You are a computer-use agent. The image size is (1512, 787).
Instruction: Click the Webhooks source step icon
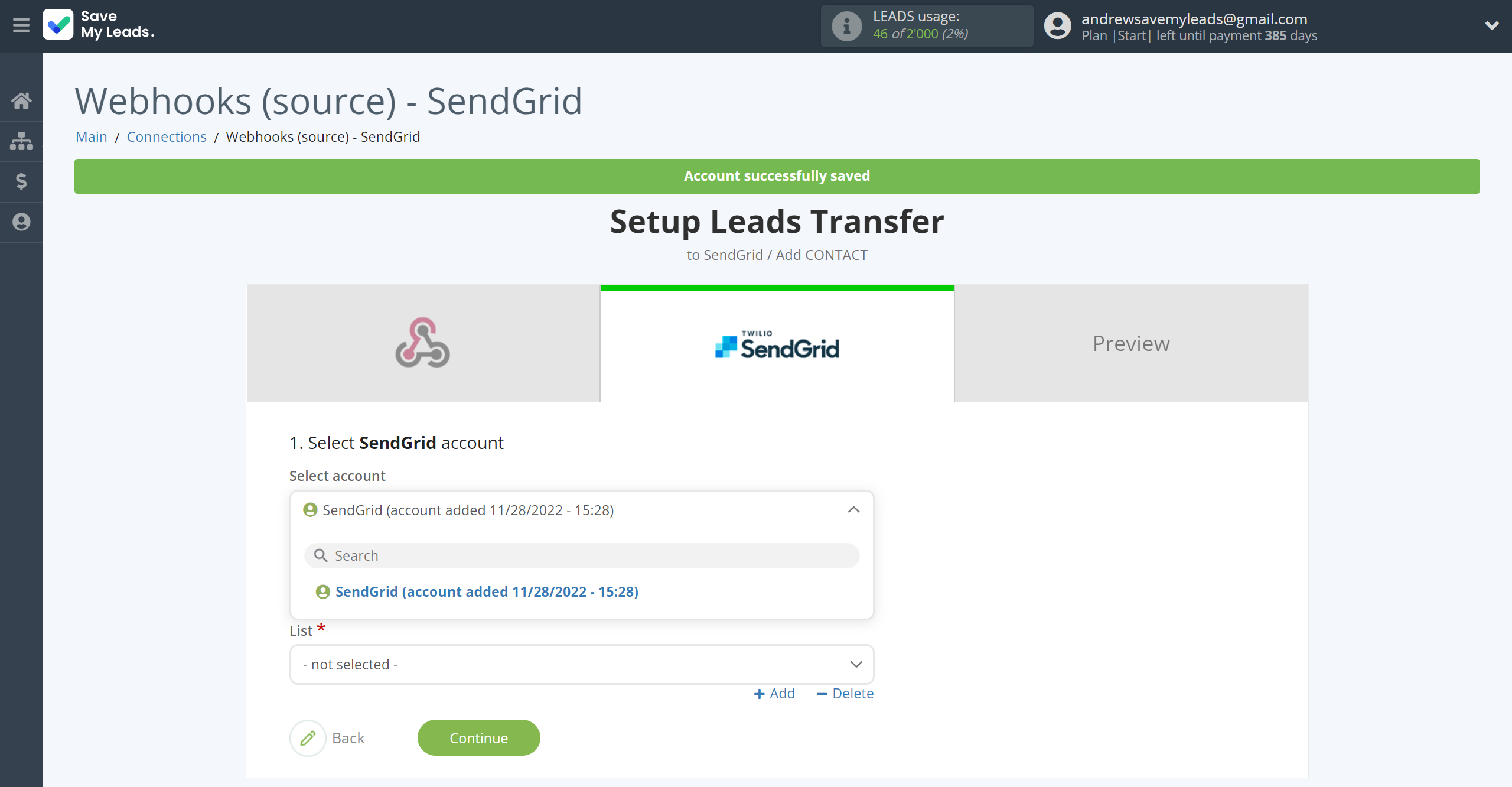pyautogui.click(x=423, y=343)
